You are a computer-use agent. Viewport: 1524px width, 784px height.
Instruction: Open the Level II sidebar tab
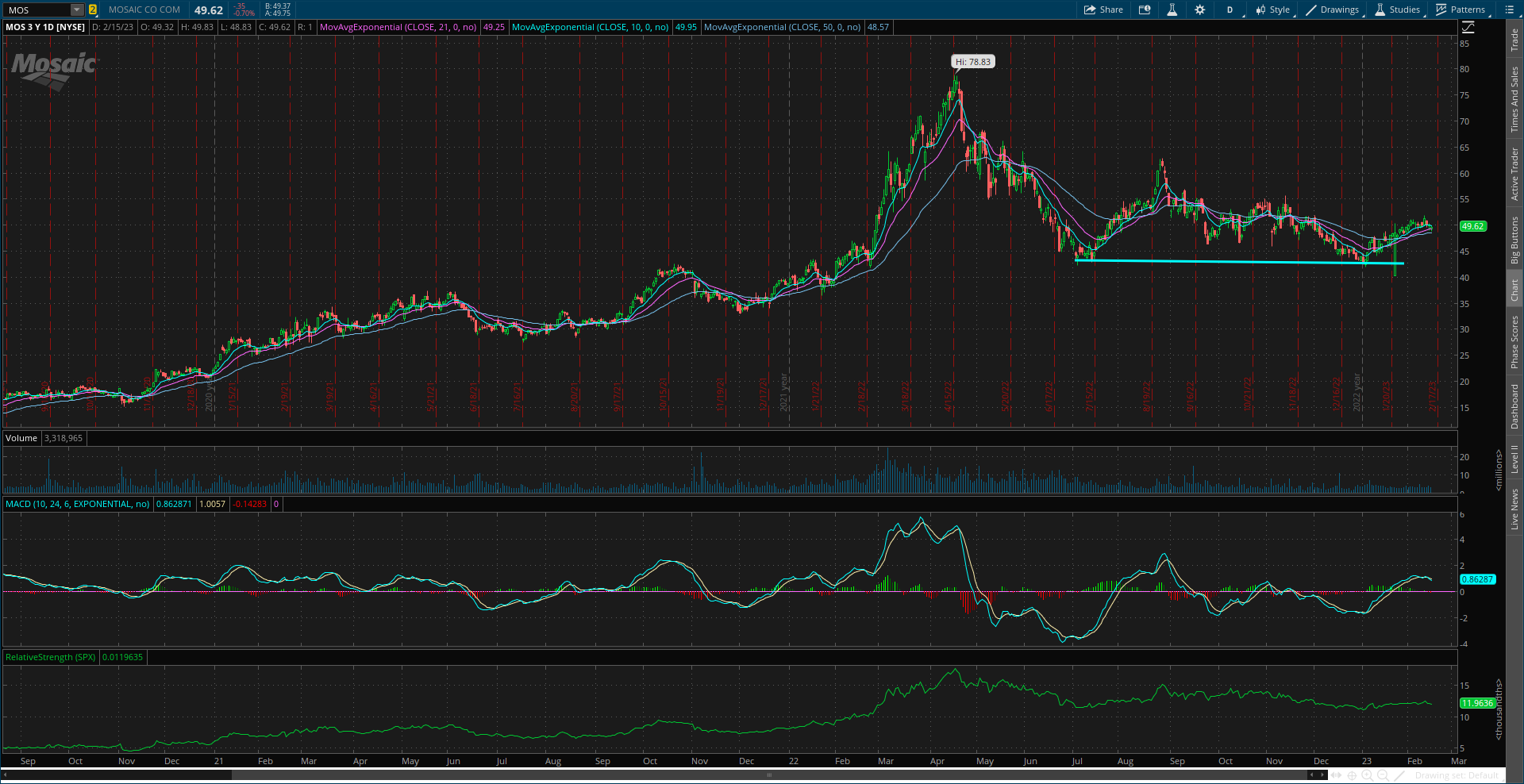click(1514, 459)
